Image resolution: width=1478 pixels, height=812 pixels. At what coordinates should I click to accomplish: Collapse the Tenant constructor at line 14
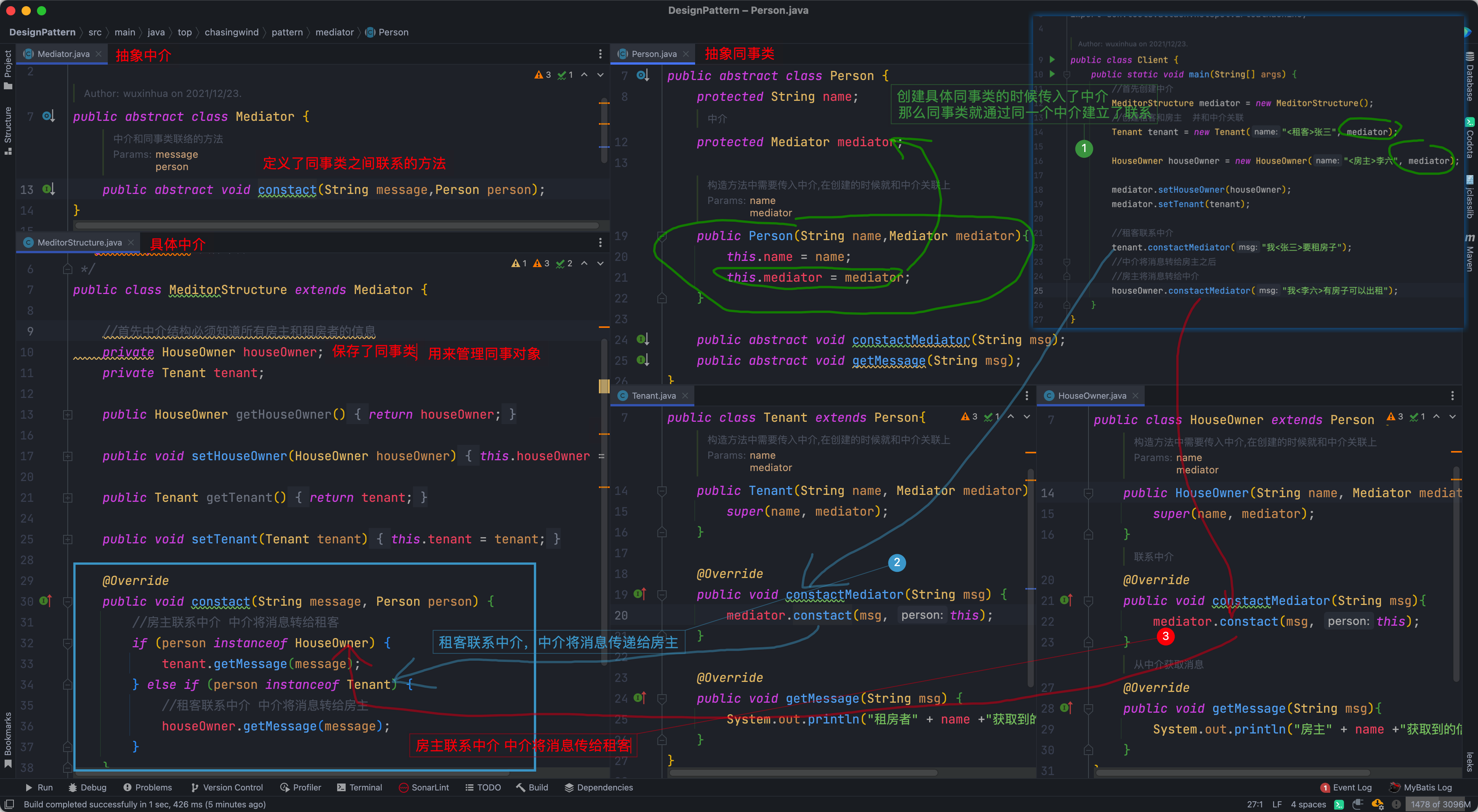pyautogui.click(x=662, y=491)
